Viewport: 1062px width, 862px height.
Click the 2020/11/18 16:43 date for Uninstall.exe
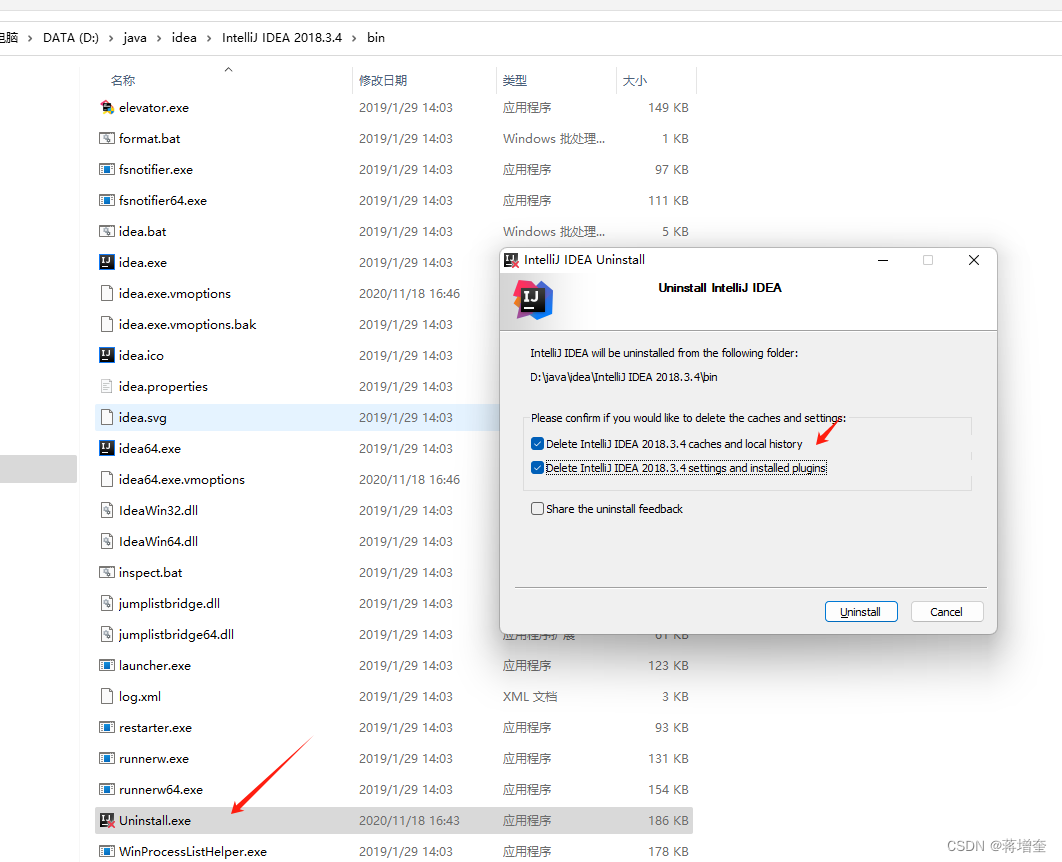pos(409,821)
